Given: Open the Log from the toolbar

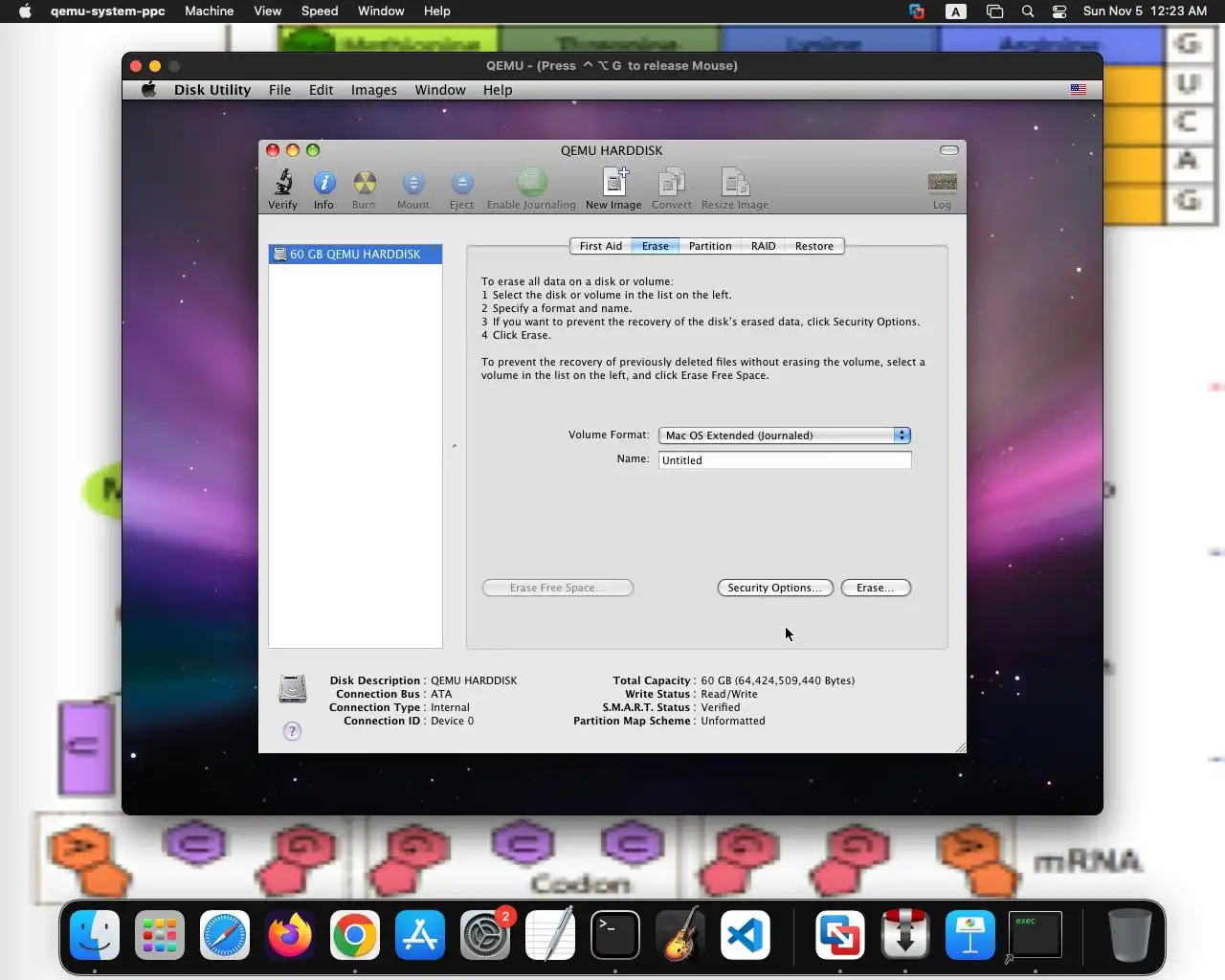Looking at the screenshot, I should (x=942, y=189).
